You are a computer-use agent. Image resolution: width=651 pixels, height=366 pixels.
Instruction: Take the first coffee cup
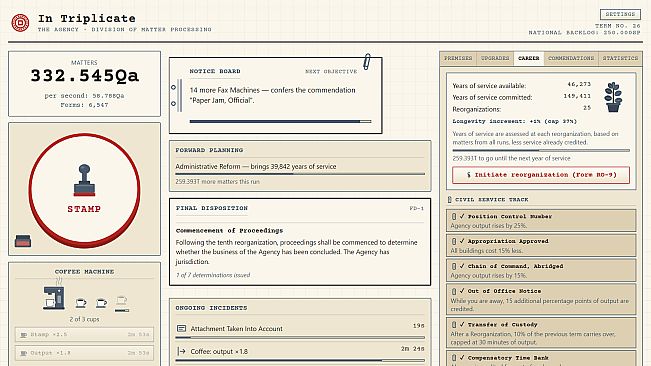point(81,303)
